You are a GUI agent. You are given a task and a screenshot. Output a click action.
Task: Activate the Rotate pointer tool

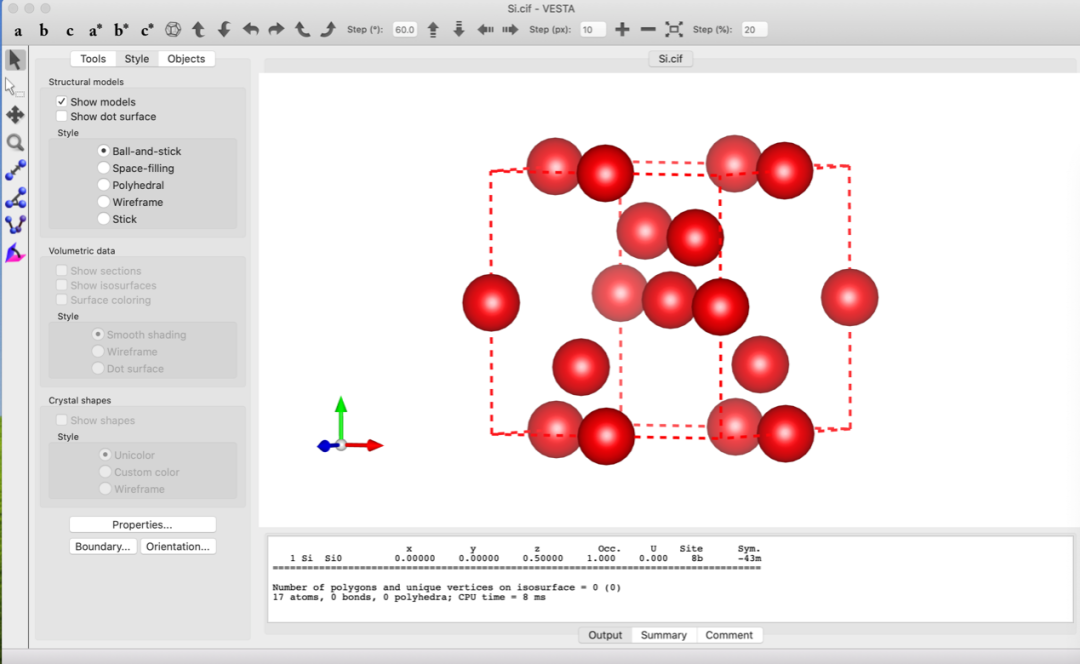click(x=14, y=60)
